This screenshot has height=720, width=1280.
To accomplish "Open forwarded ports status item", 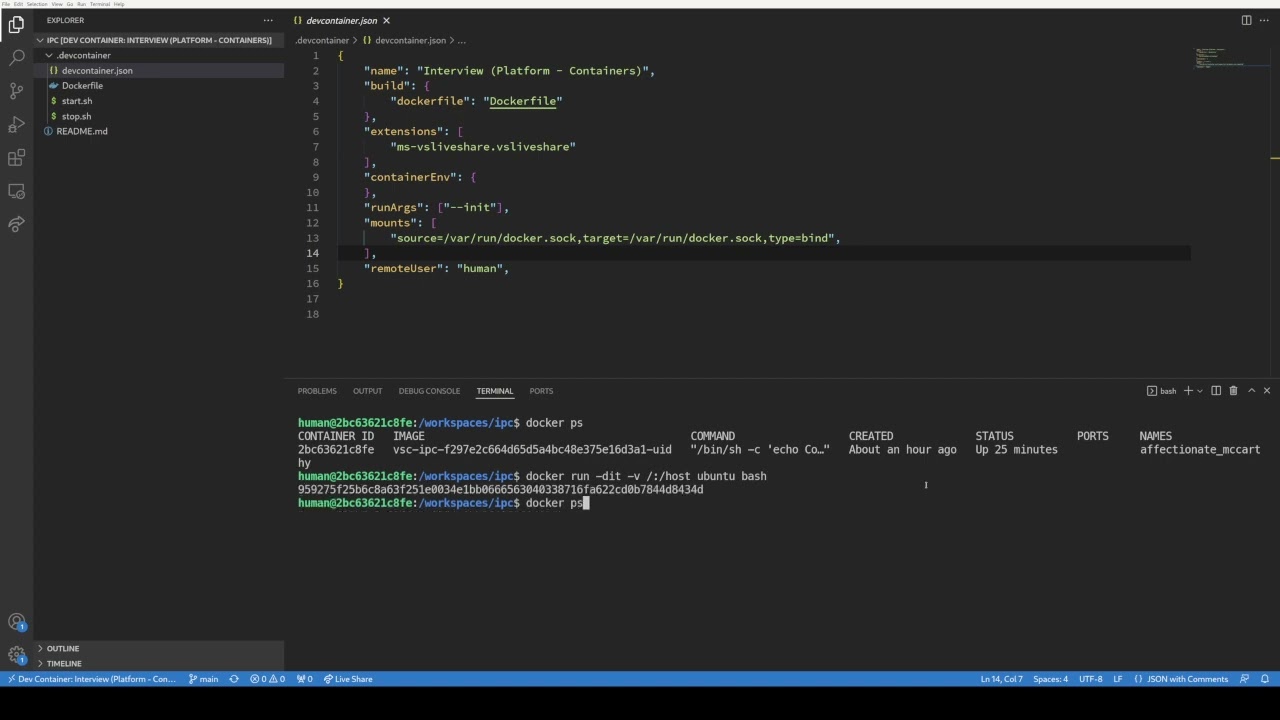I will click(304, 679).
